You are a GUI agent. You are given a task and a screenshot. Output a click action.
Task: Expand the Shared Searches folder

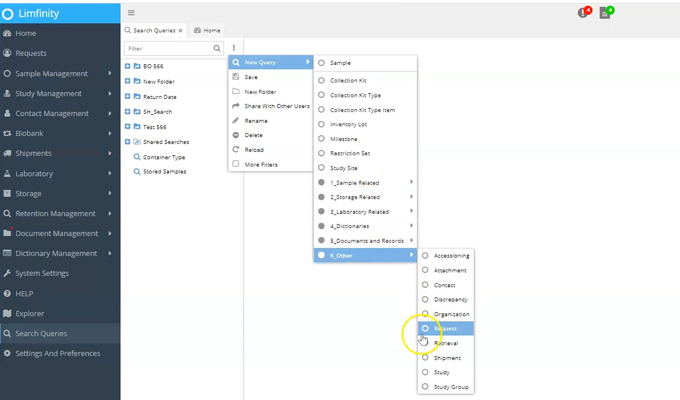click(128, 142)
